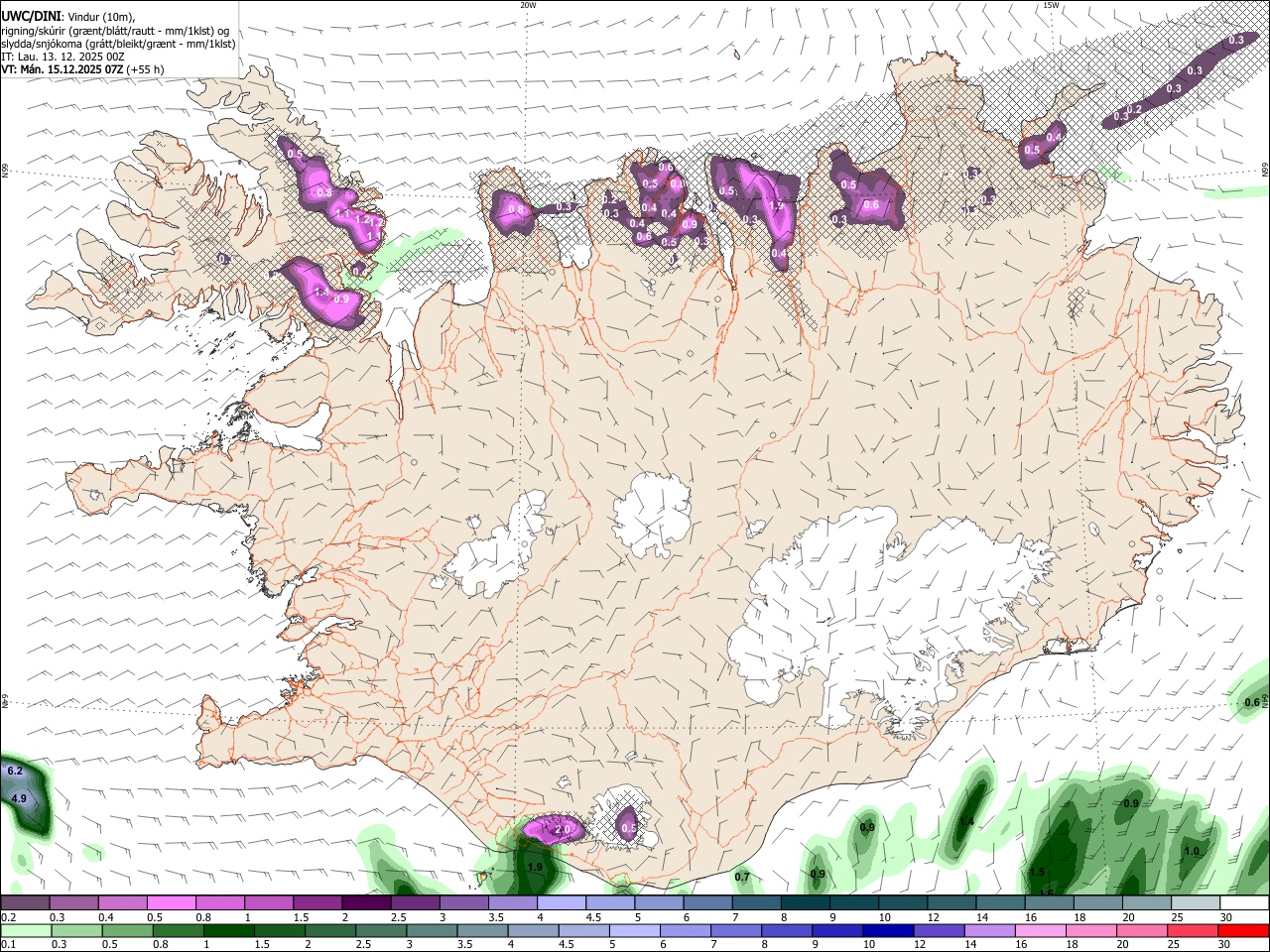The image size is (1270, 952).
Task: Click the UWC/DINI model title
Action: [31, 15]
